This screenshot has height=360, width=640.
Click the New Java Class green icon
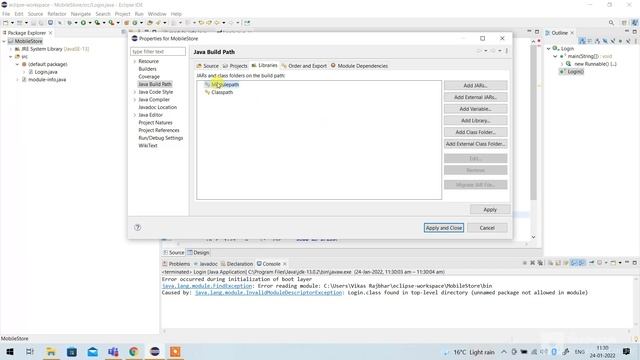135,23
